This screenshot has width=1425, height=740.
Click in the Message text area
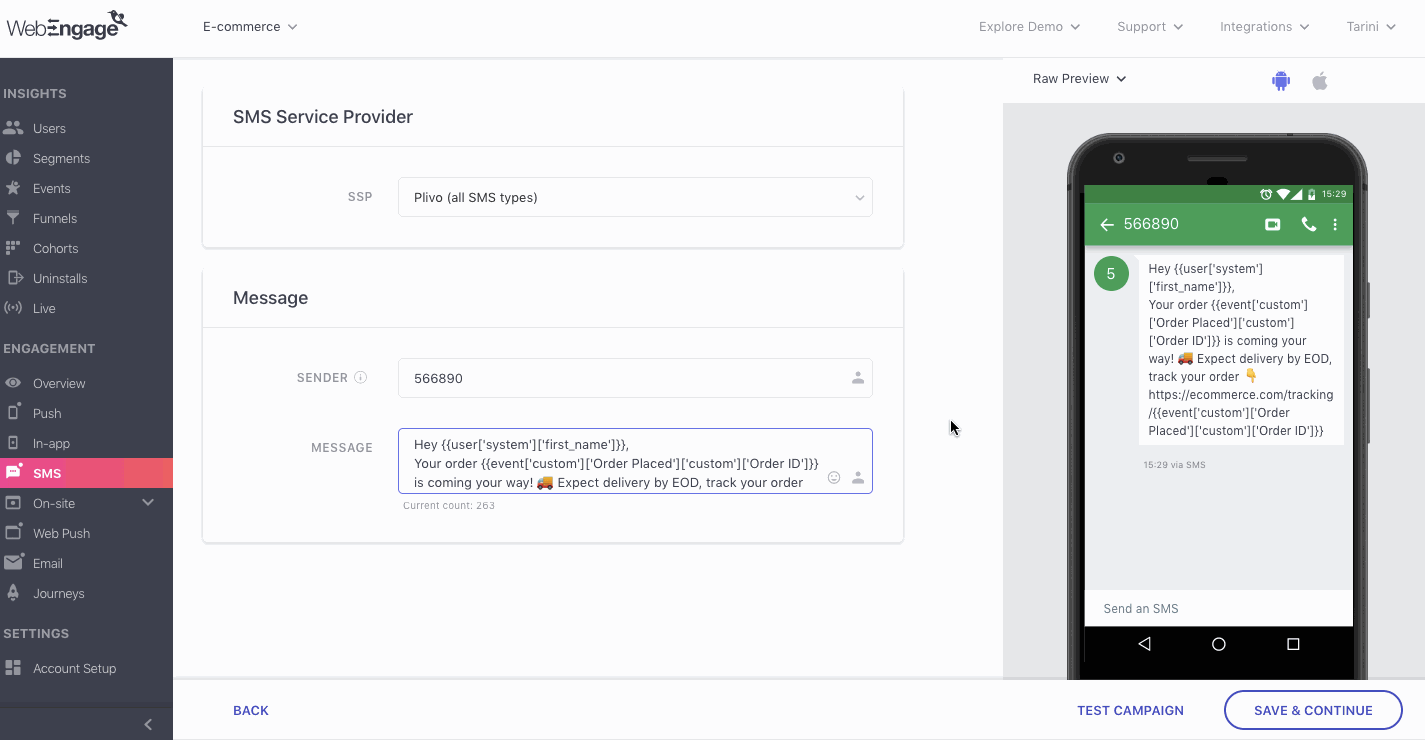pyautogui.click(x=635, y=461)
